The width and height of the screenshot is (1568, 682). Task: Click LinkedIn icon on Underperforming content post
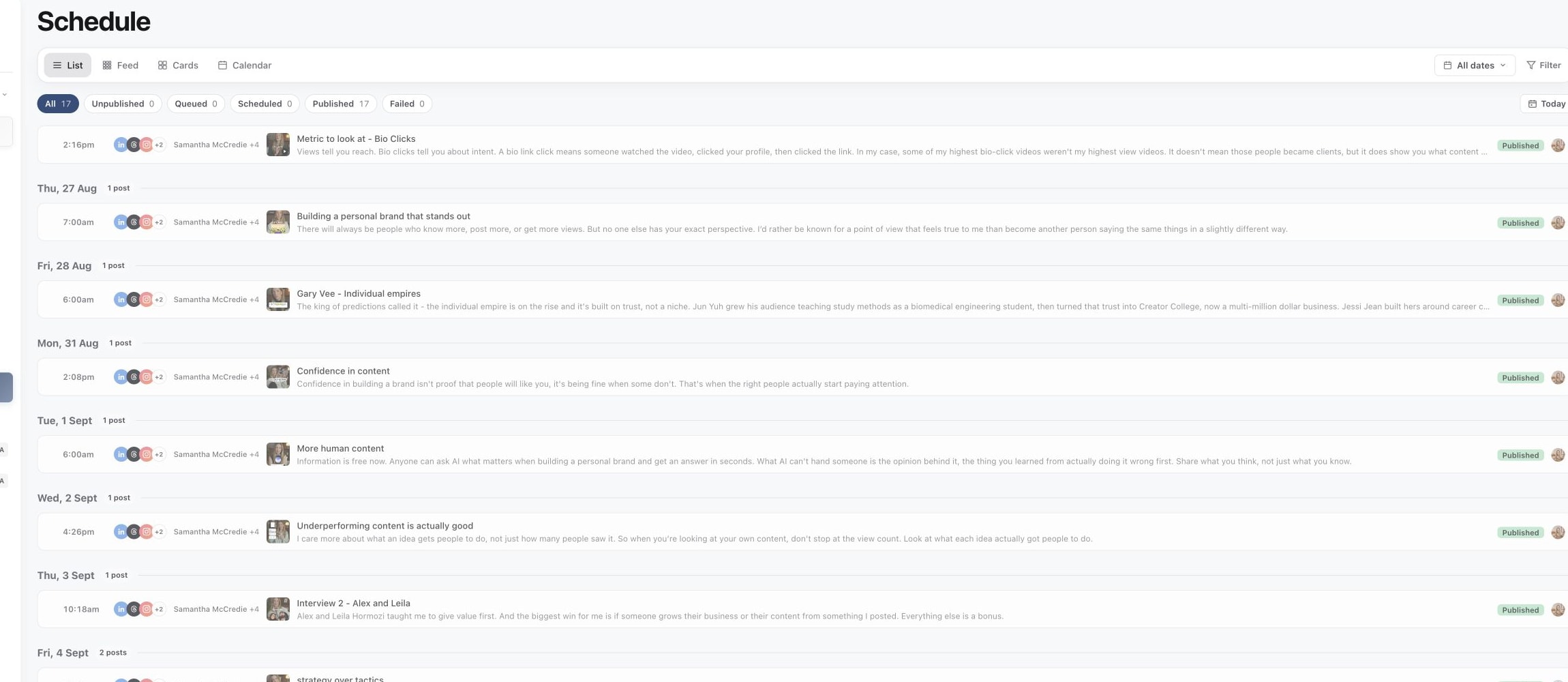click(x=121, y=532)
